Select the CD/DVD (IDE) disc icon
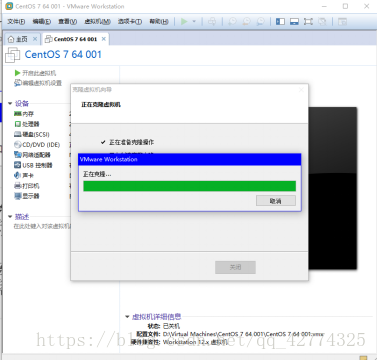Screen dimensions: 377x360 [18, 145]
